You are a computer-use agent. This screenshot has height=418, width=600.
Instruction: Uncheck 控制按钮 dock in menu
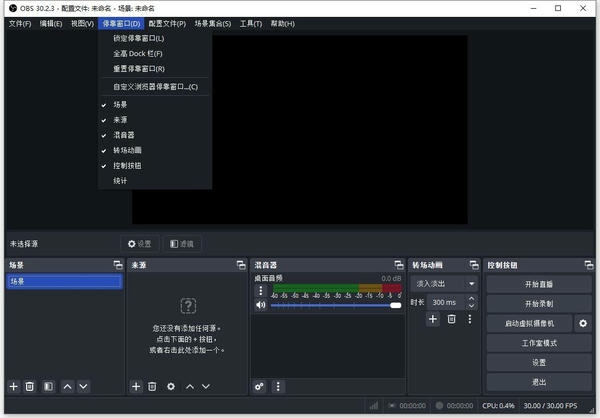[155, 166]
